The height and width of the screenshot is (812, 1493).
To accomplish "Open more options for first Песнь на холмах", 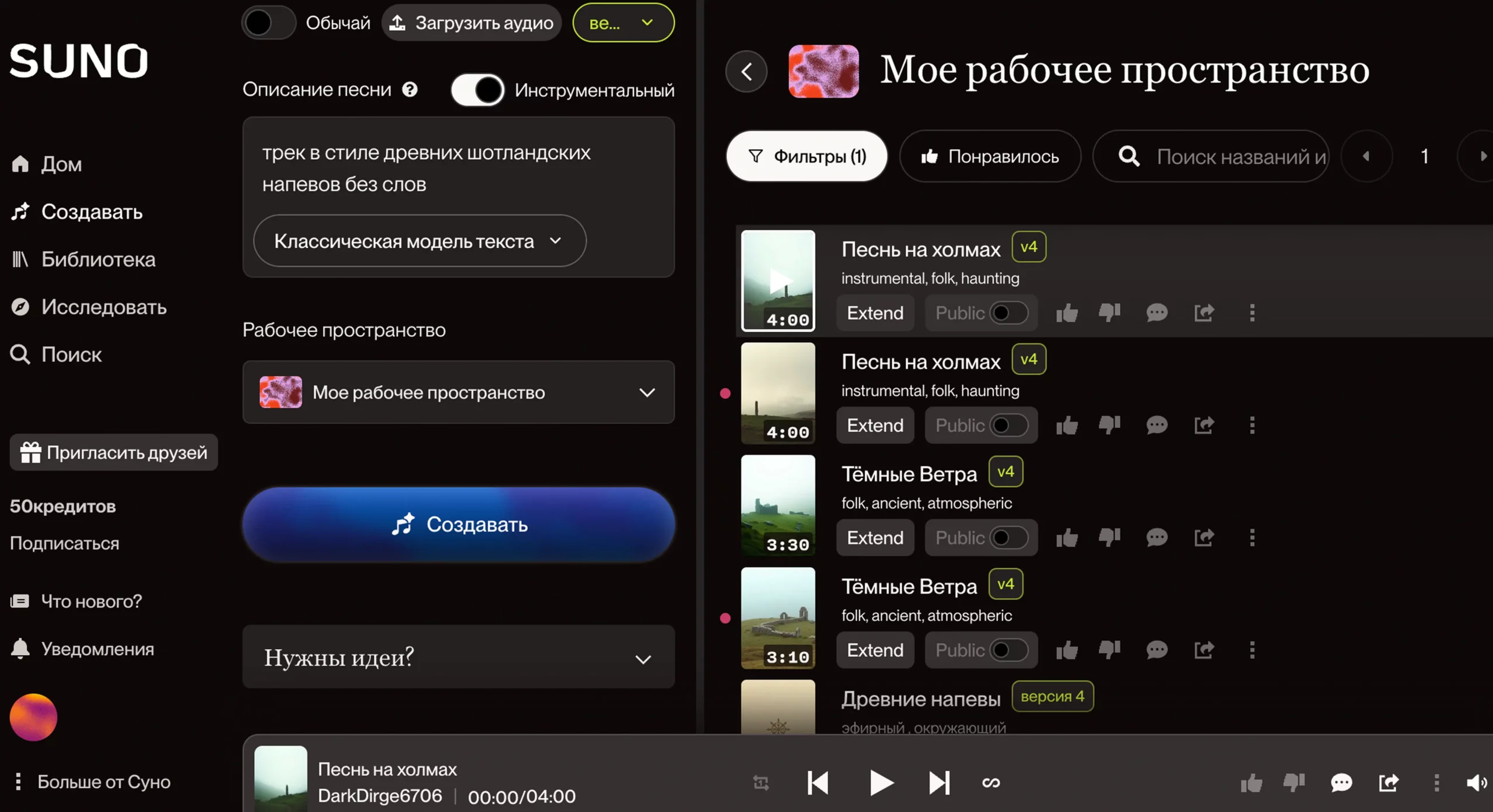I will click(x=1252, y=313).
